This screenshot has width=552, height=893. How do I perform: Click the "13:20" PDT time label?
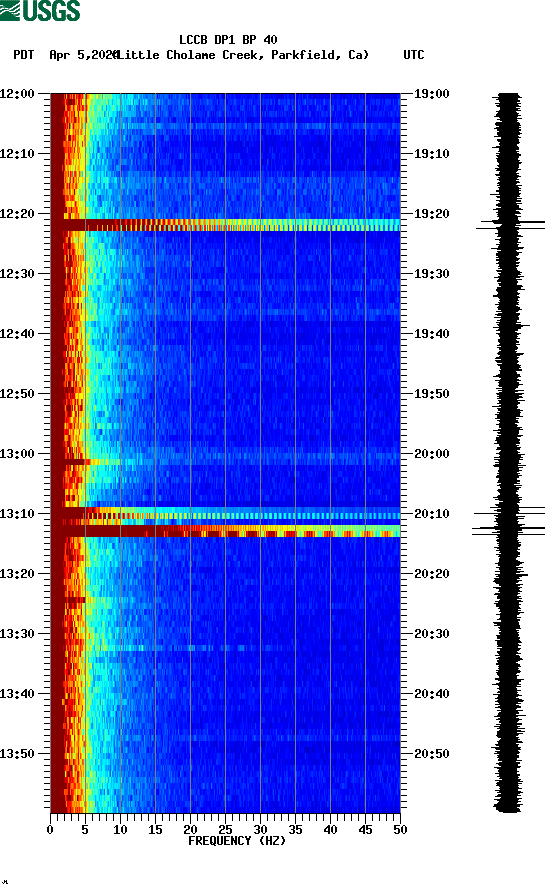18,574
